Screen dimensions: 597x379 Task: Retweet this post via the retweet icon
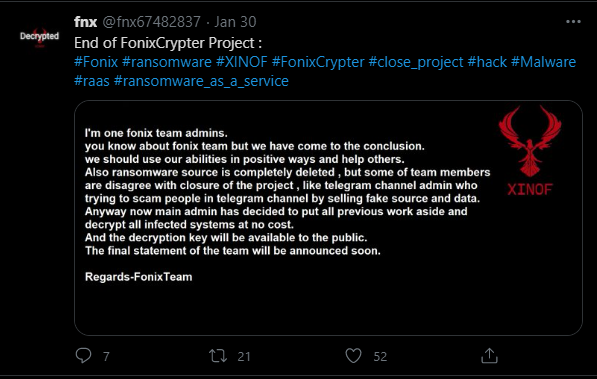[218, 356]
